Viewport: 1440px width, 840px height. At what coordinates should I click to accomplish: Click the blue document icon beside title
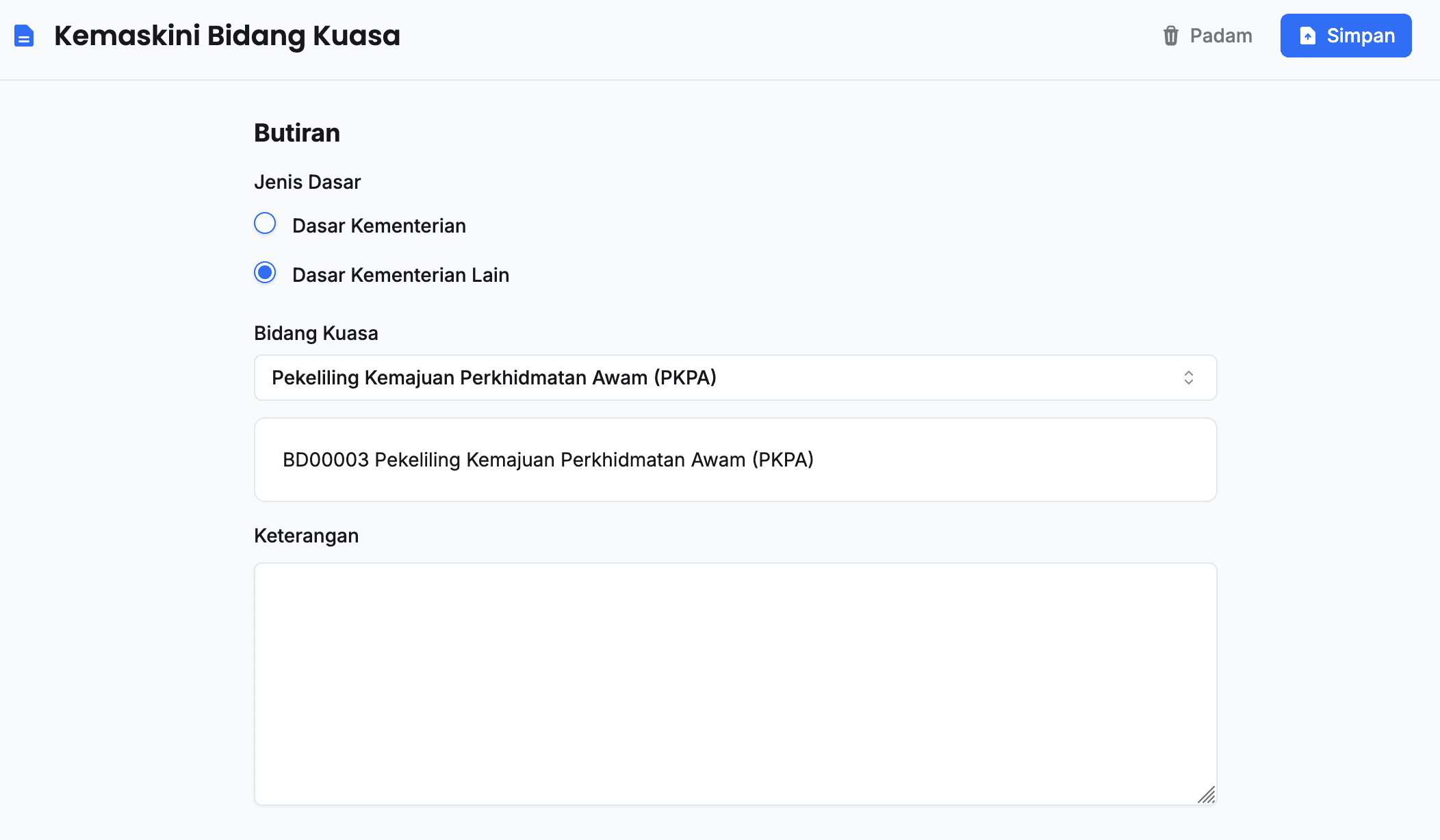[x=24, y=36]
